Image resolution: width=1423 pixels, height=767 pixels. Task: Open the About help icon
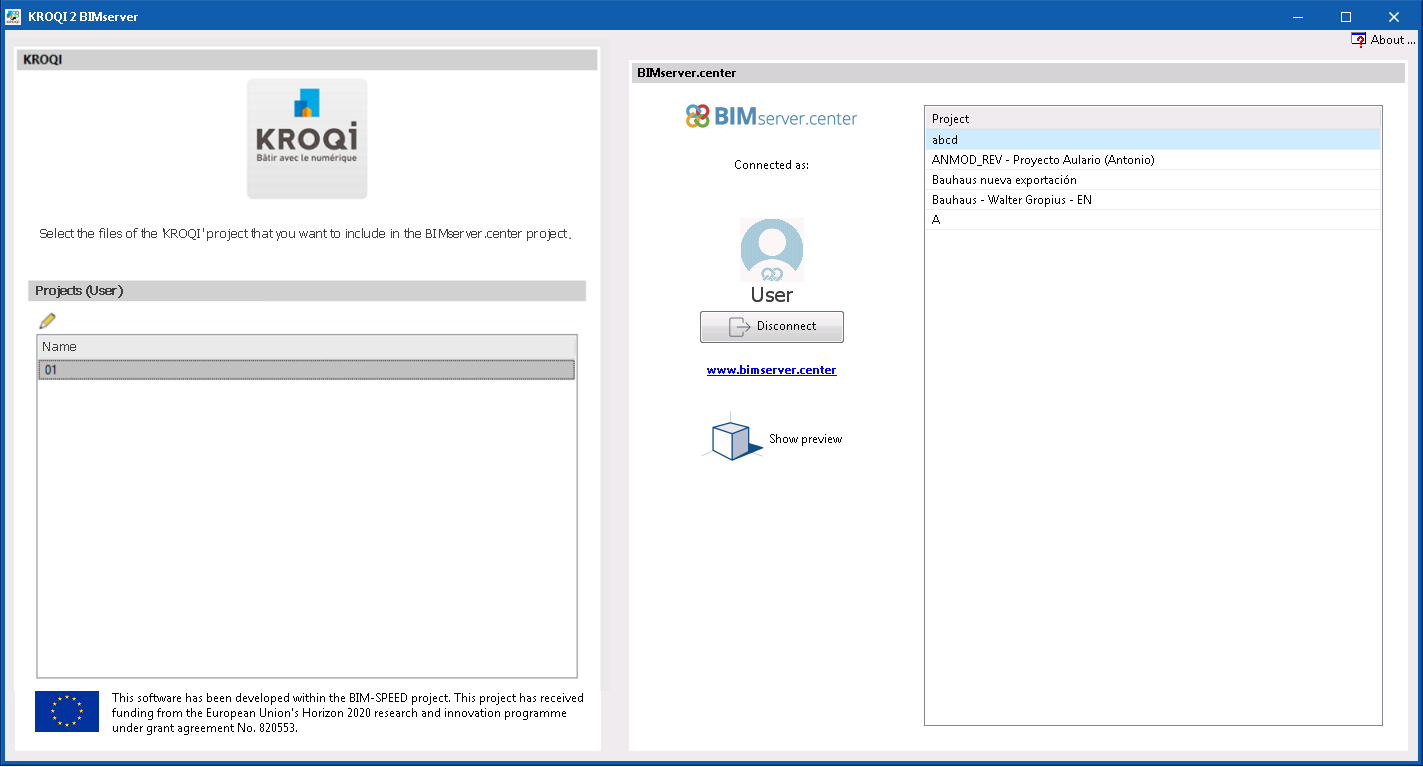pyautogui.click(x=1358, y=40)
